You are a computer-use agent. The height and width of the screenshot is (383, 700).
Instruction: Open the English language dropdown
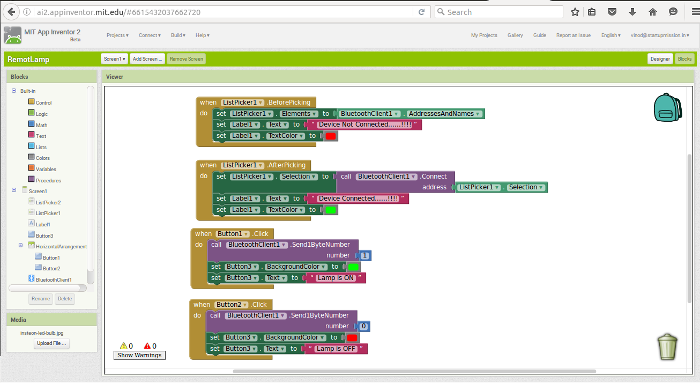(x=611, y=35)
